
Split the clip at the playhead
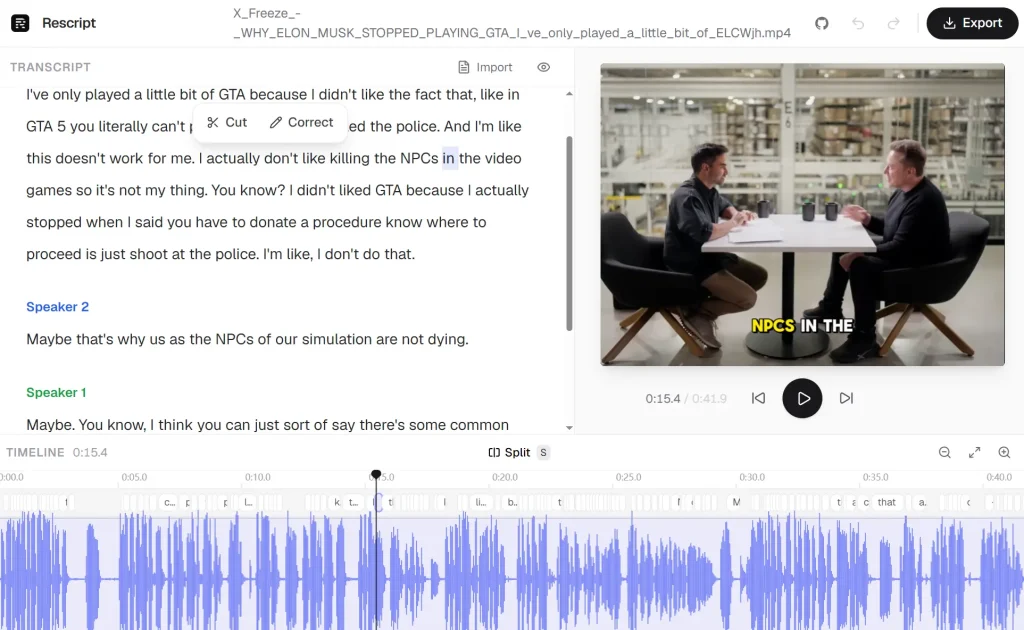click(518, 452)
